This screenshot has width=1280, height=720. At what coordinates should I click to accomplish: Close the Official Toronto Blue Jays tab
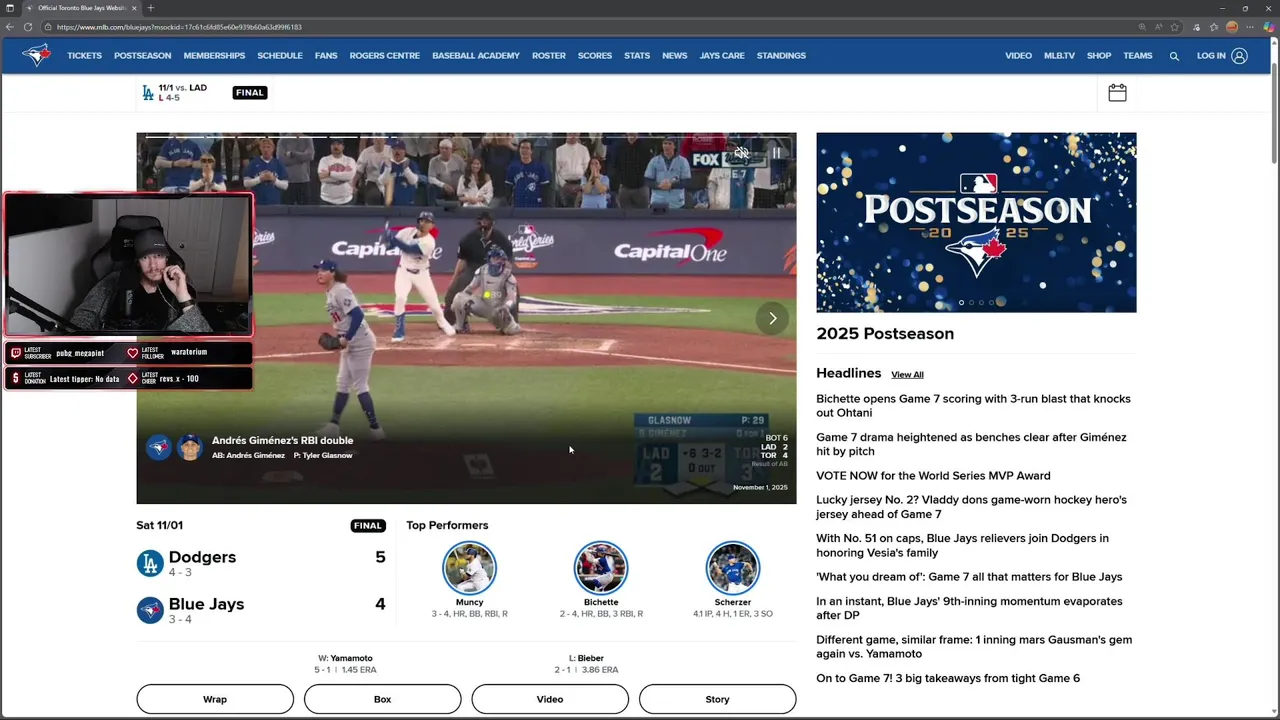click(134, 8)
